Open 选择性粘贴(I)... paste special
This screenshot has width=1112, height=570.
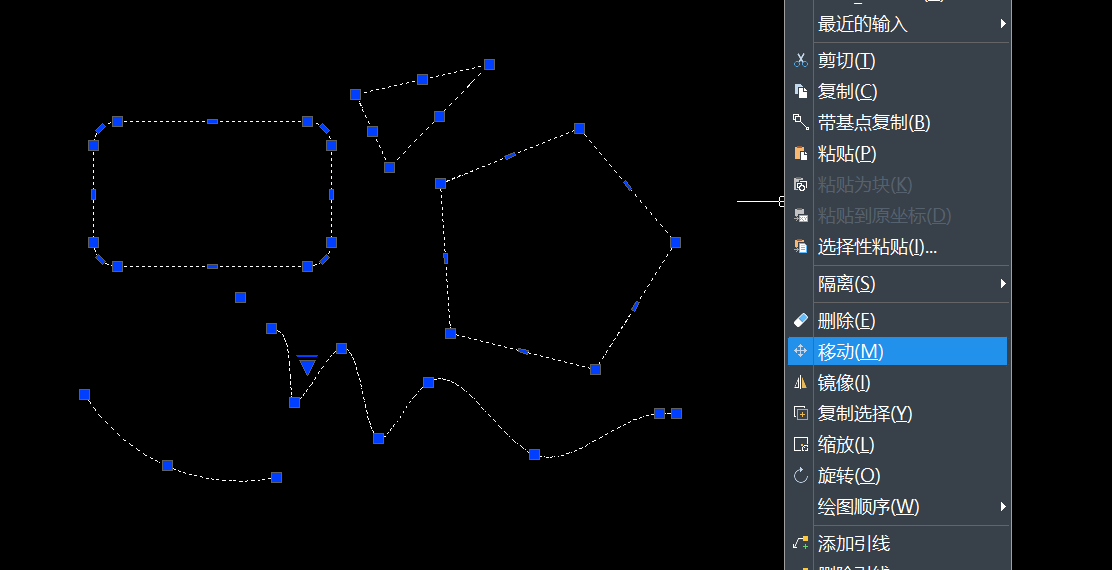(898, 247)
